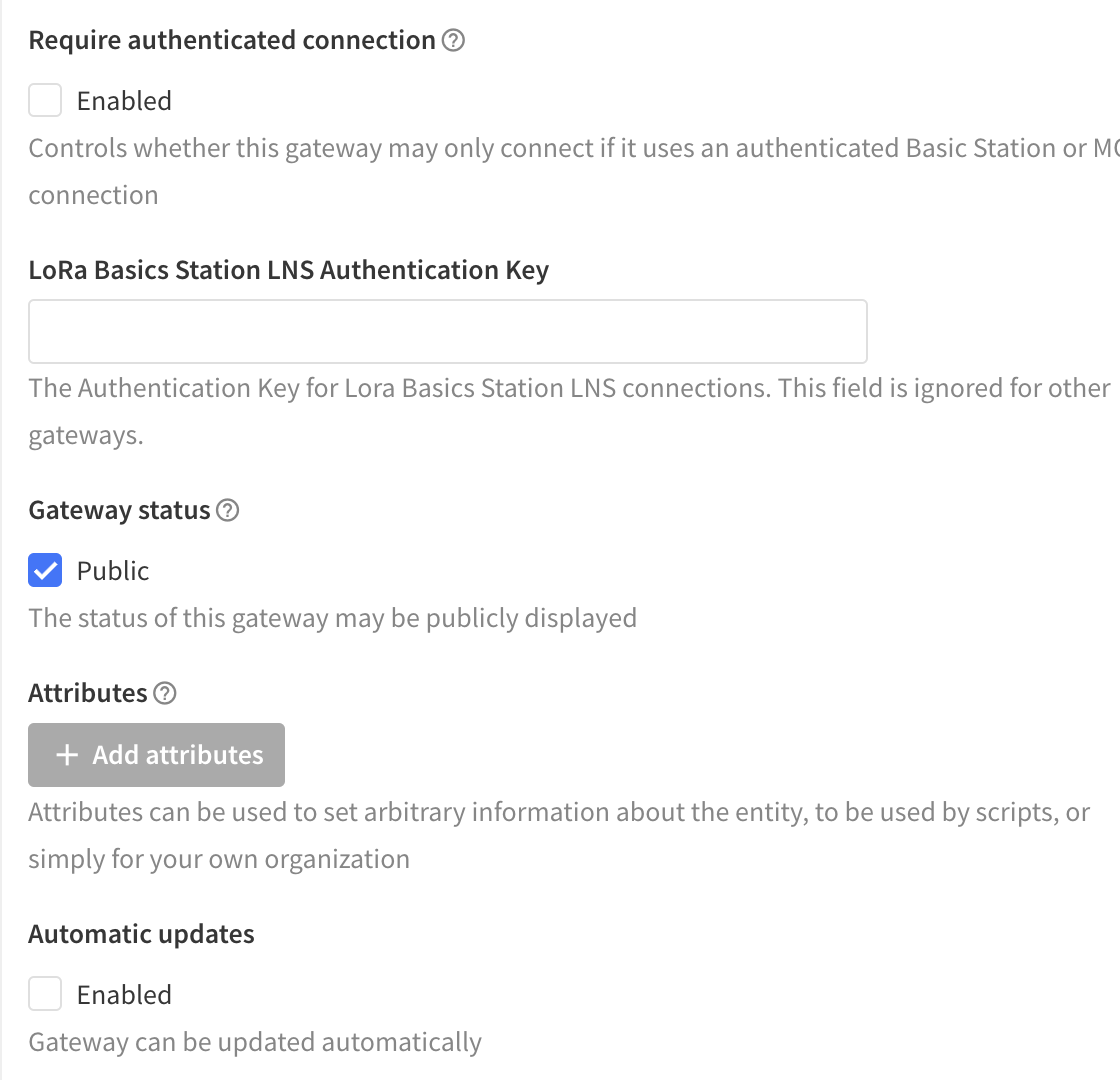Click the plus icon on Add attributes
This screenshot has height=1080, width=1120.
pyautogui.click(x=67, y=755)
